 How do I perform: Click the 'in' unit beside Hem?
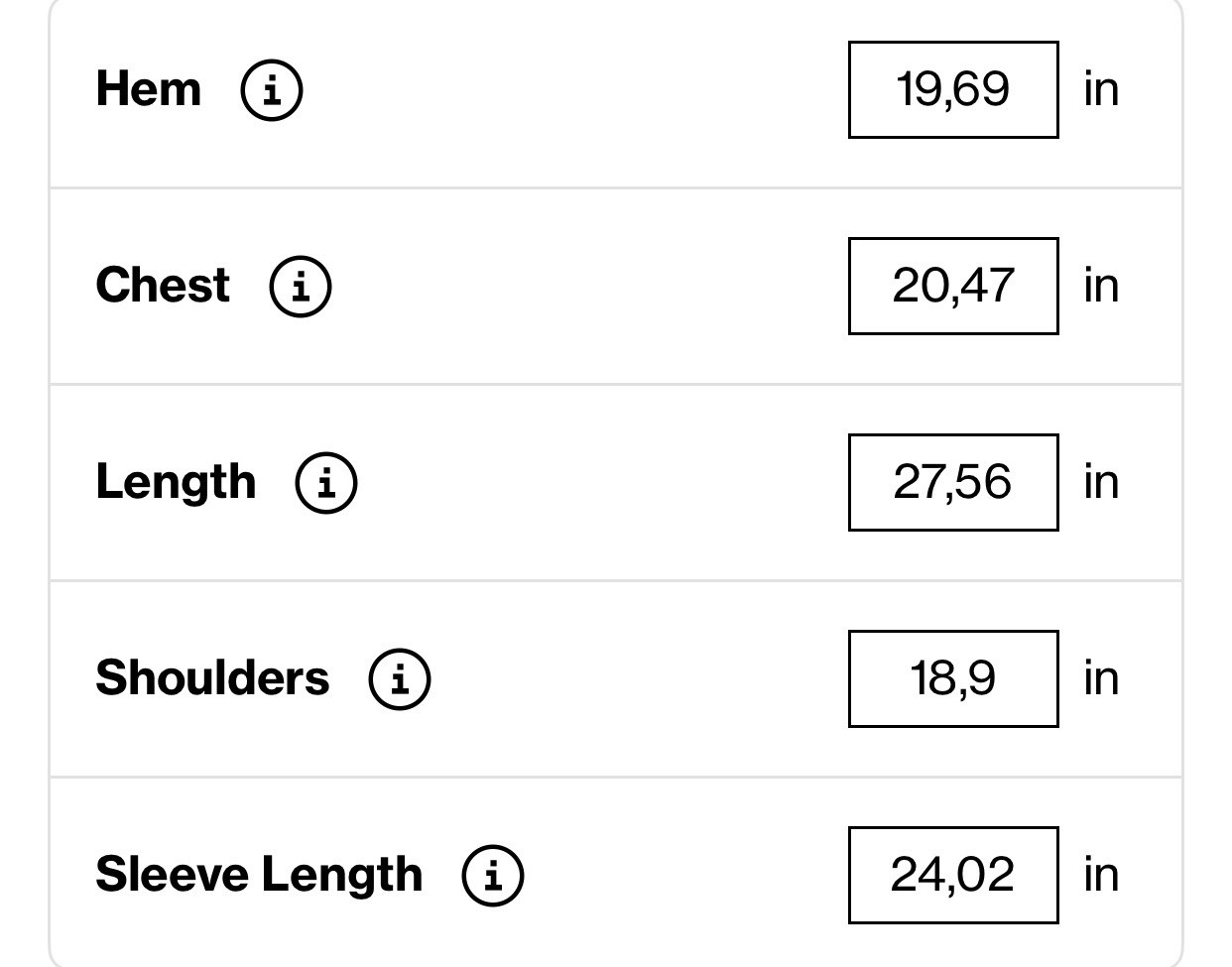1101,89
